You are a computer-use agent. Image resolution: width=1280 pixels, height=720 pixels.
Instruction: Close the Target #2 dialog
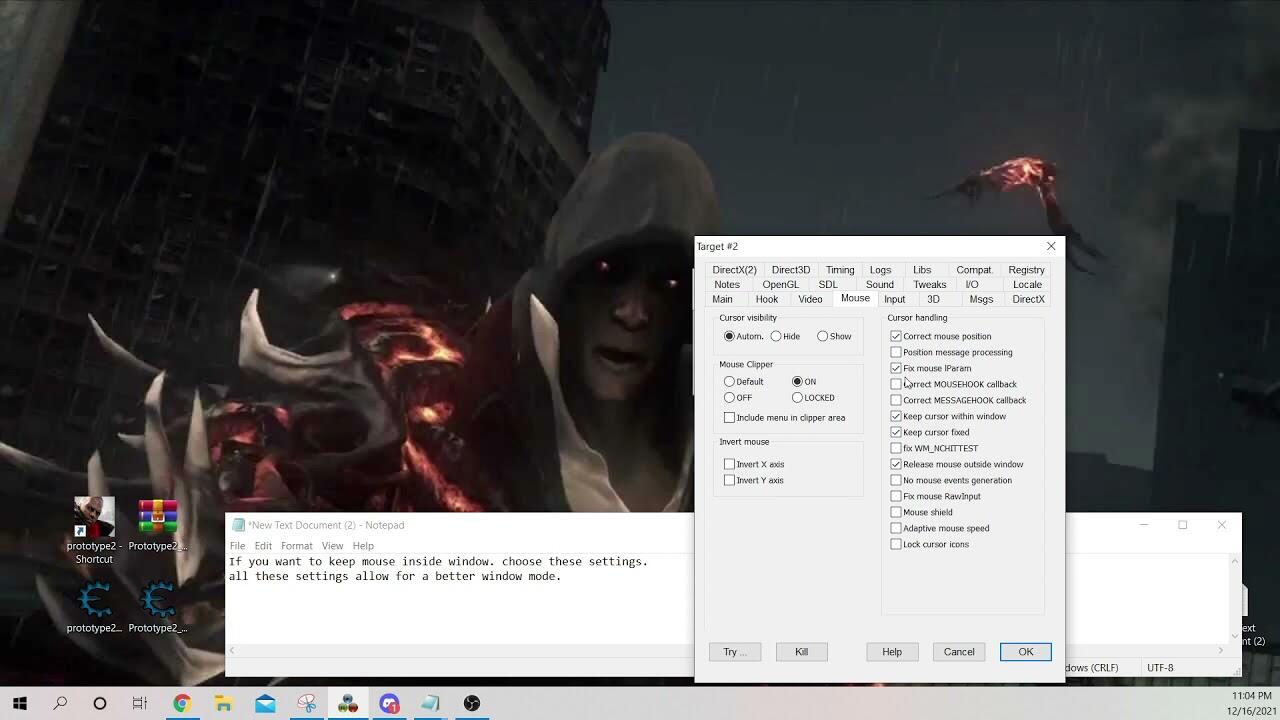1051,246
